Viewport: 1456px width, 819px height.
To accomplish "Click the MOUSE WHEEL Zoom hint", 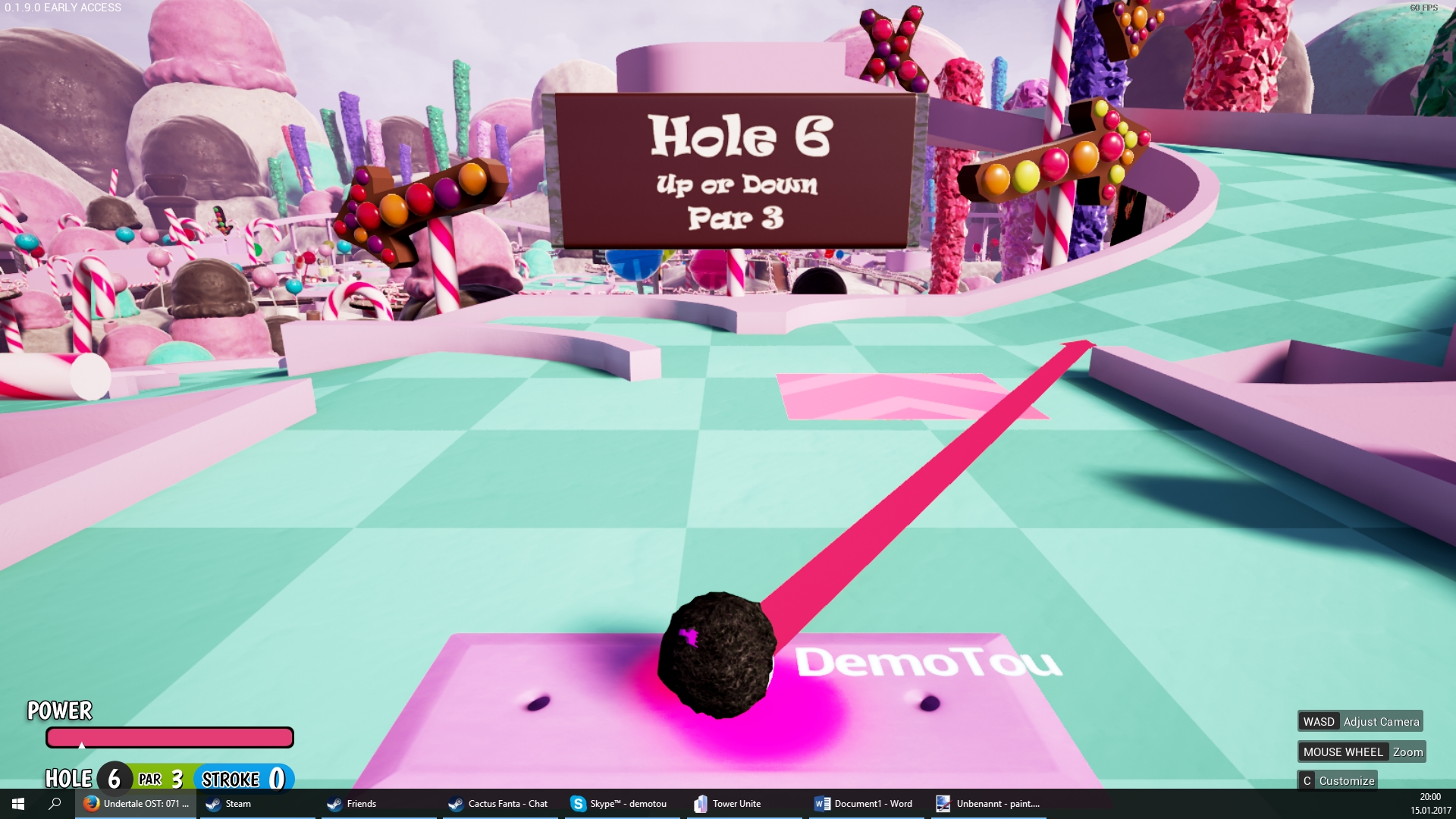I will click(1362, 752).
